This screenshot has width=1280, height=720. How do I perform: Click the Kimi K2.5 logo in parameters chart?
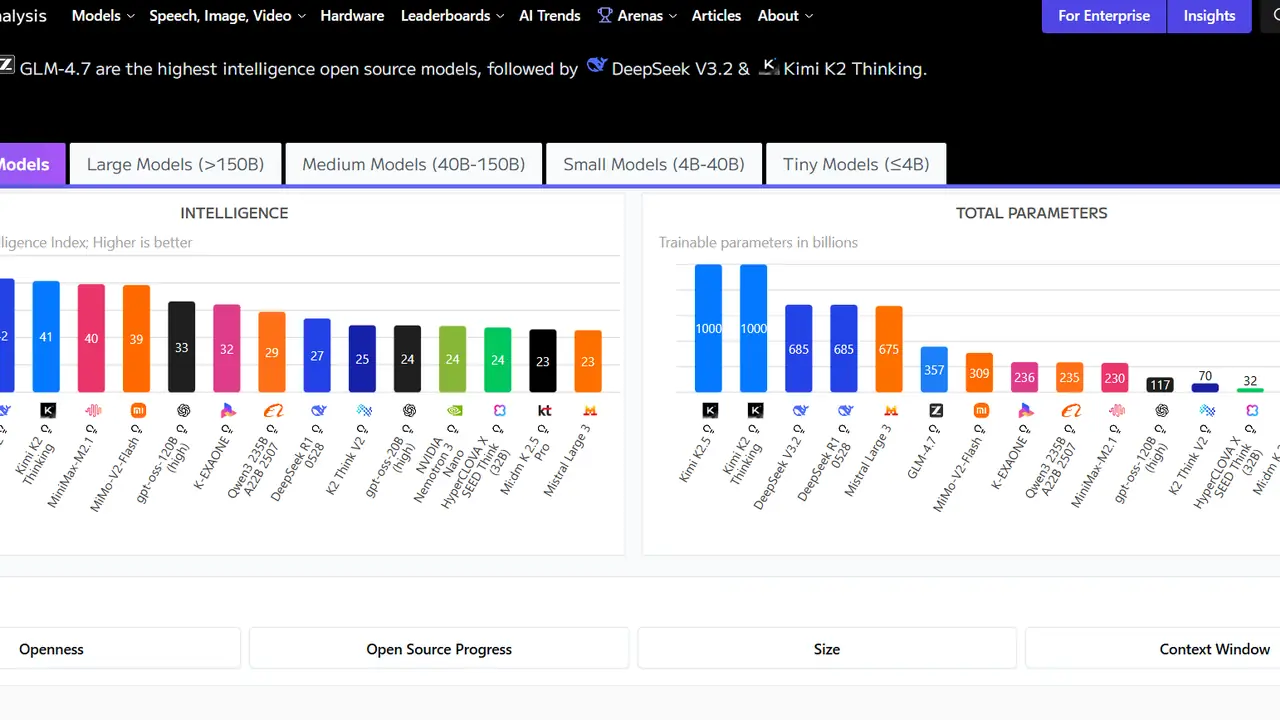[710, 410]
